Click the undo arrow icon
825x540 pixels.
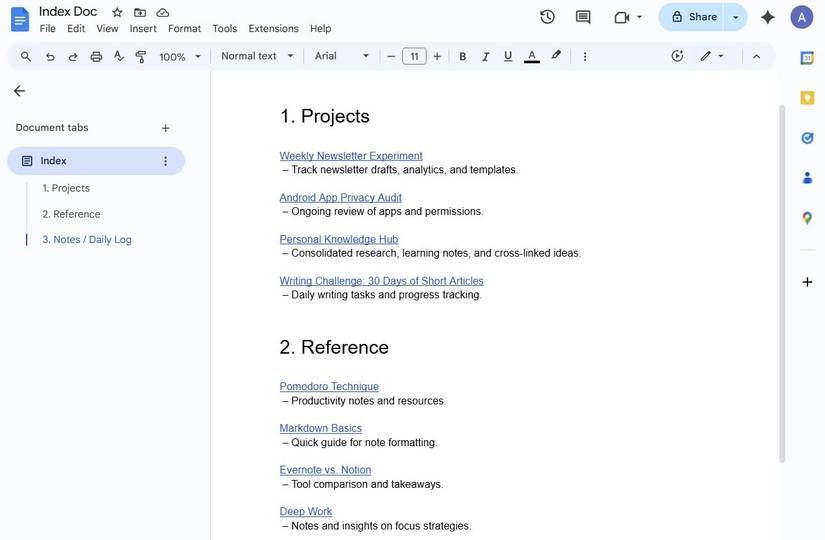click(x=50, y=57)
